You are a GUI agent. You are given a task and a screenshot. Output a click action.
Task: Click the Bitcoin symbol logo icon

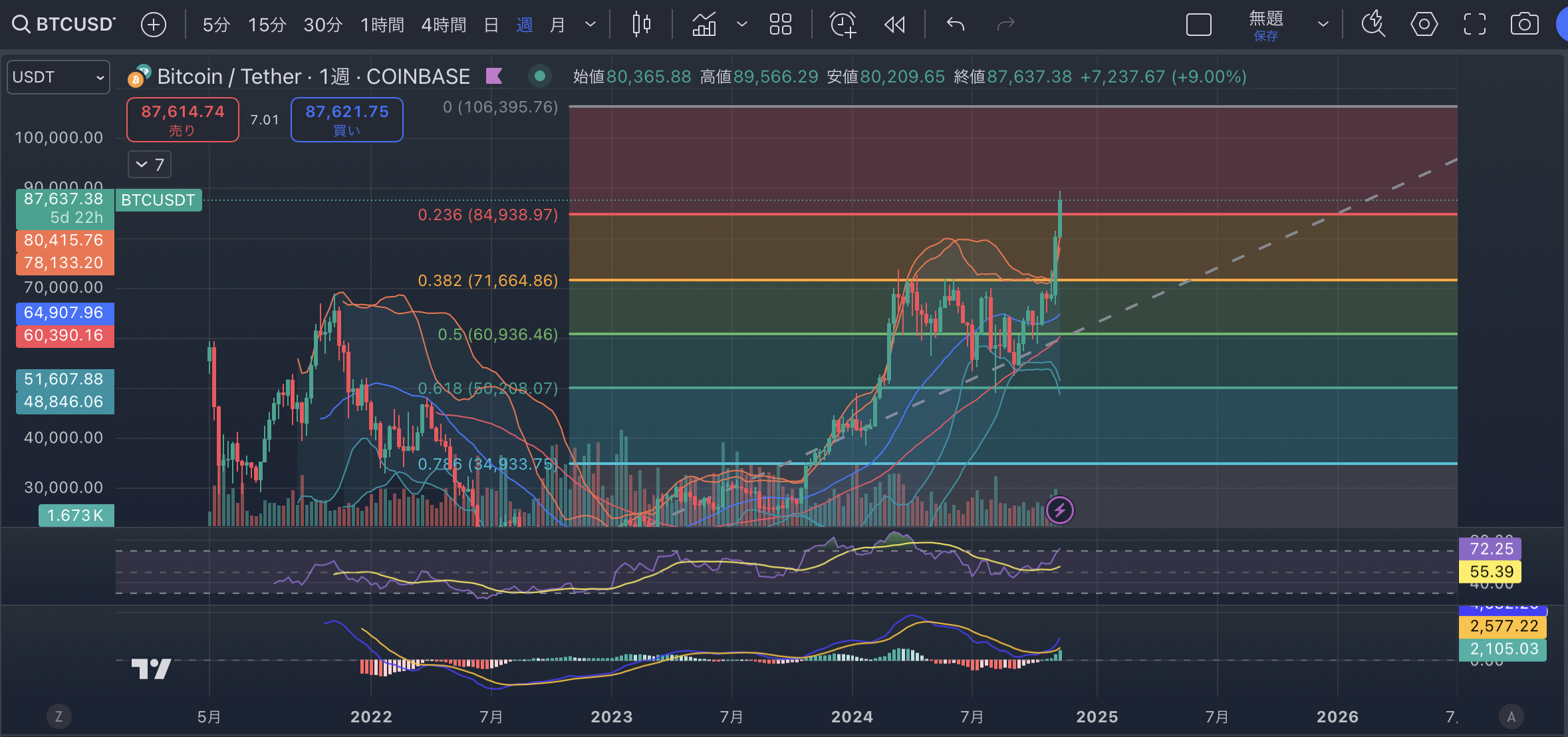[140, 76]
